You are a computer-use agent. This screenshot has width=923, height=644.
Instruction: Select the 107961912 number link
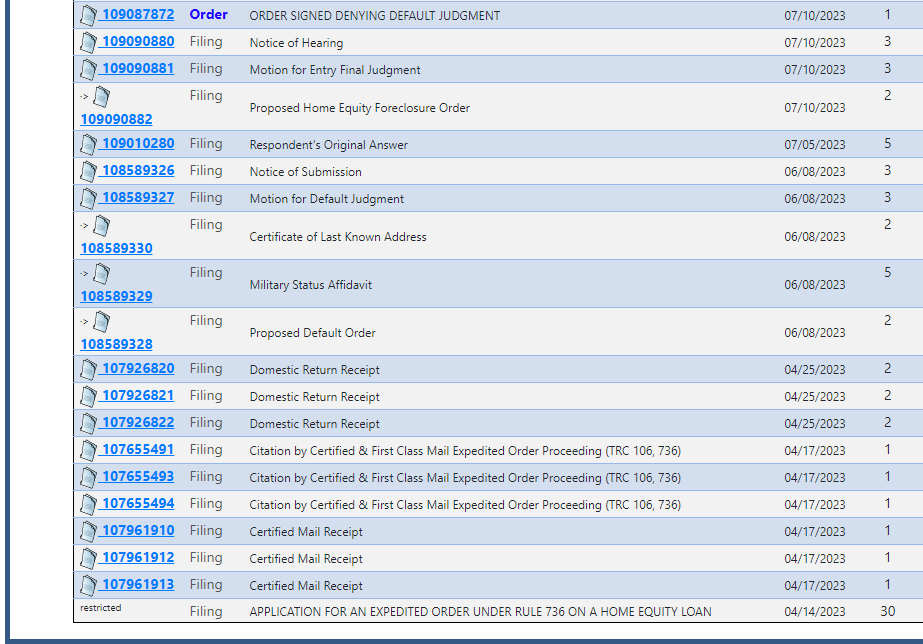138,558
